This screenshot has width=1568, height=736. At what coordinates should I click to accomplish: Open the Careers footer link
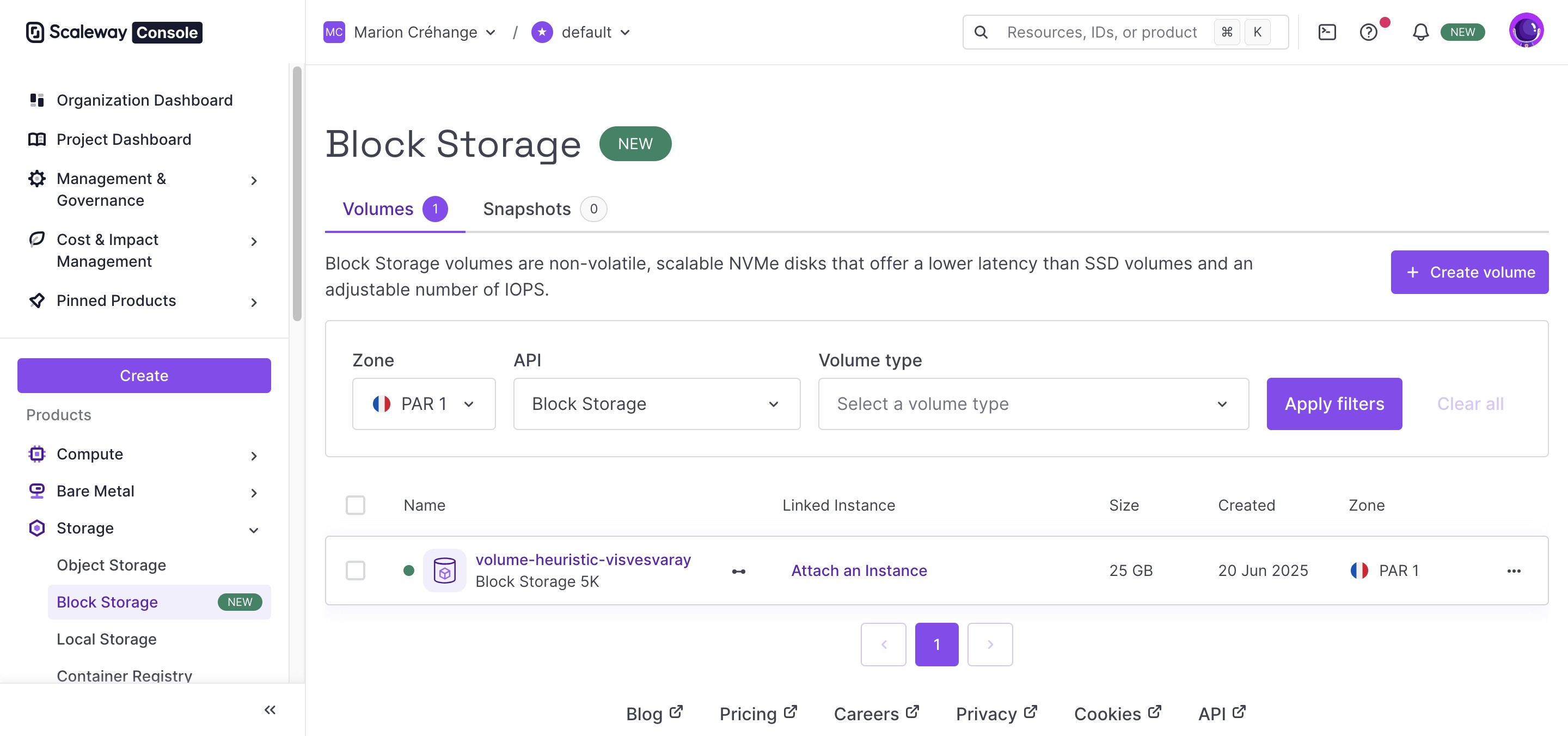tap(877, 714)
